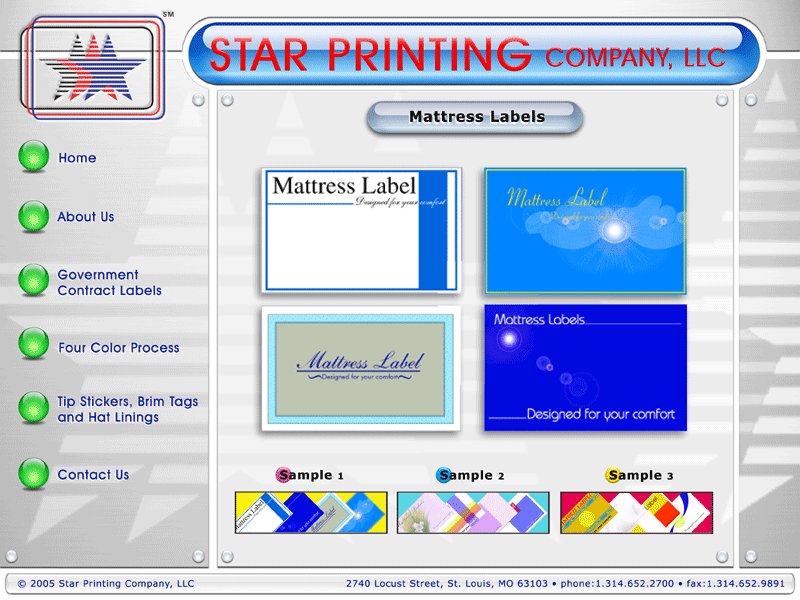
Task: Open Government Contract Labels page
Action: (109, 283)
